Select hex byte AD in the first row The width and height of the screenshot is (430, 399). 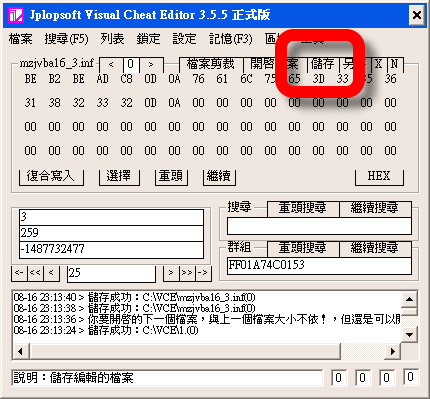[x=102, y=79]
